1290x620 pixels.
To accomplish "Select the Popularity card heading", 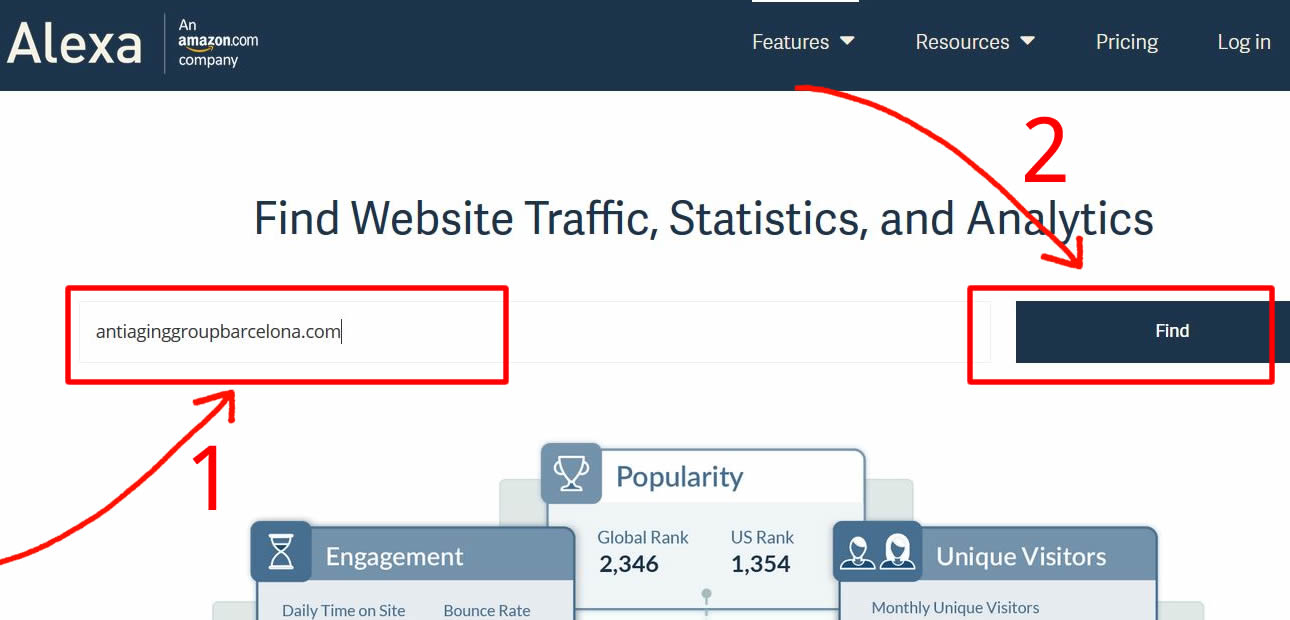I will click(679, 477).
